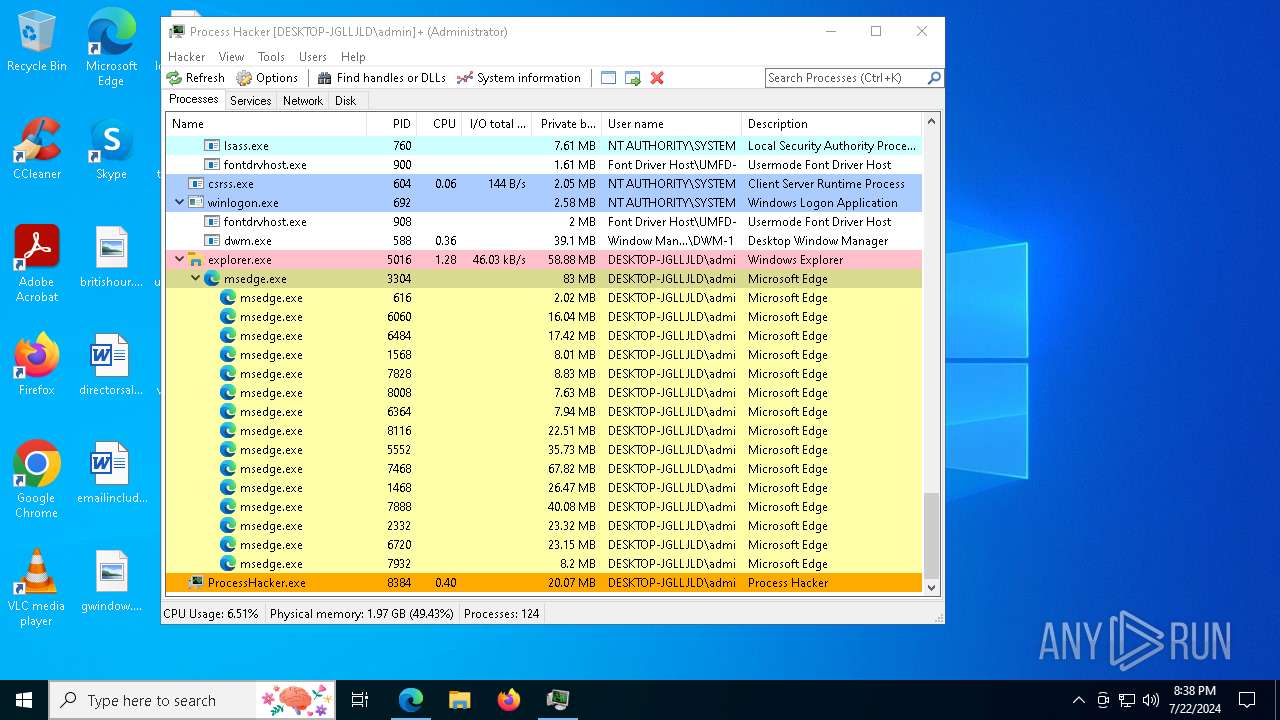Select the Processes tab
This screenshot has width=1280, height=720.
pos(193,100)
